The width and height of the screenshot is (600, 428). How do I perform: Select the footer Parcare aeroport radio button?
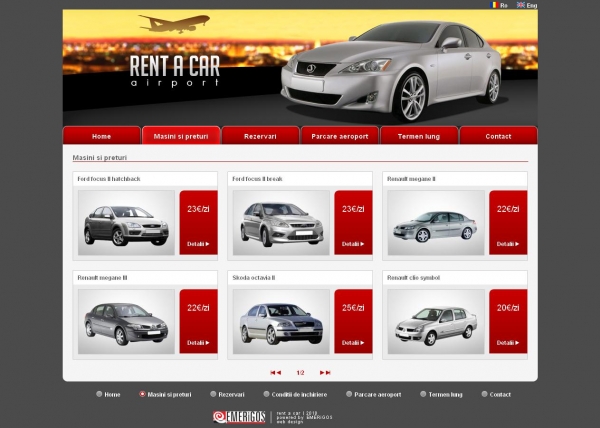[x=349, y=394]
